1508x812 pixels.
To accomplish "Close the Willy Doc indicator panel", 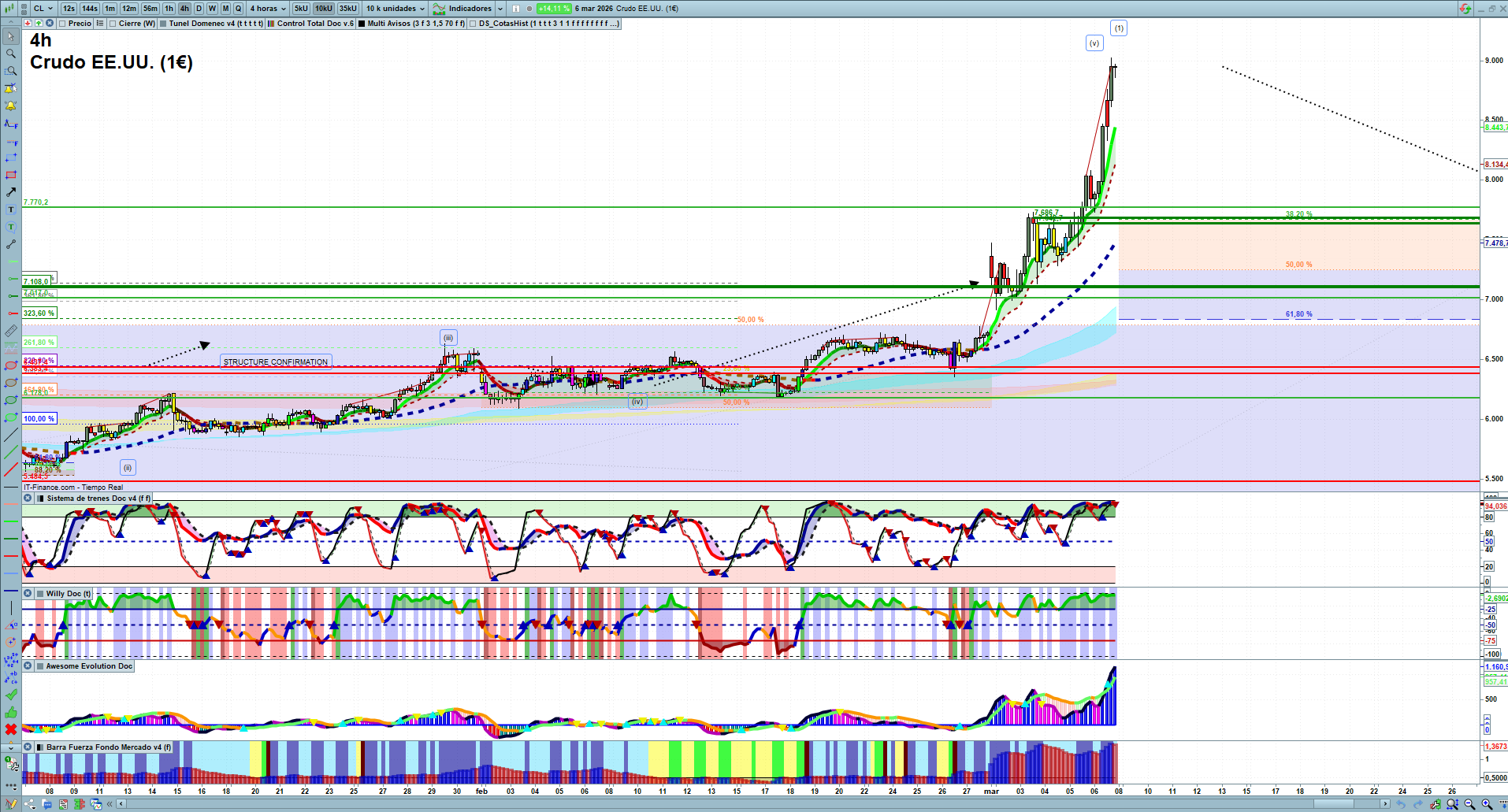I will 28,594.
